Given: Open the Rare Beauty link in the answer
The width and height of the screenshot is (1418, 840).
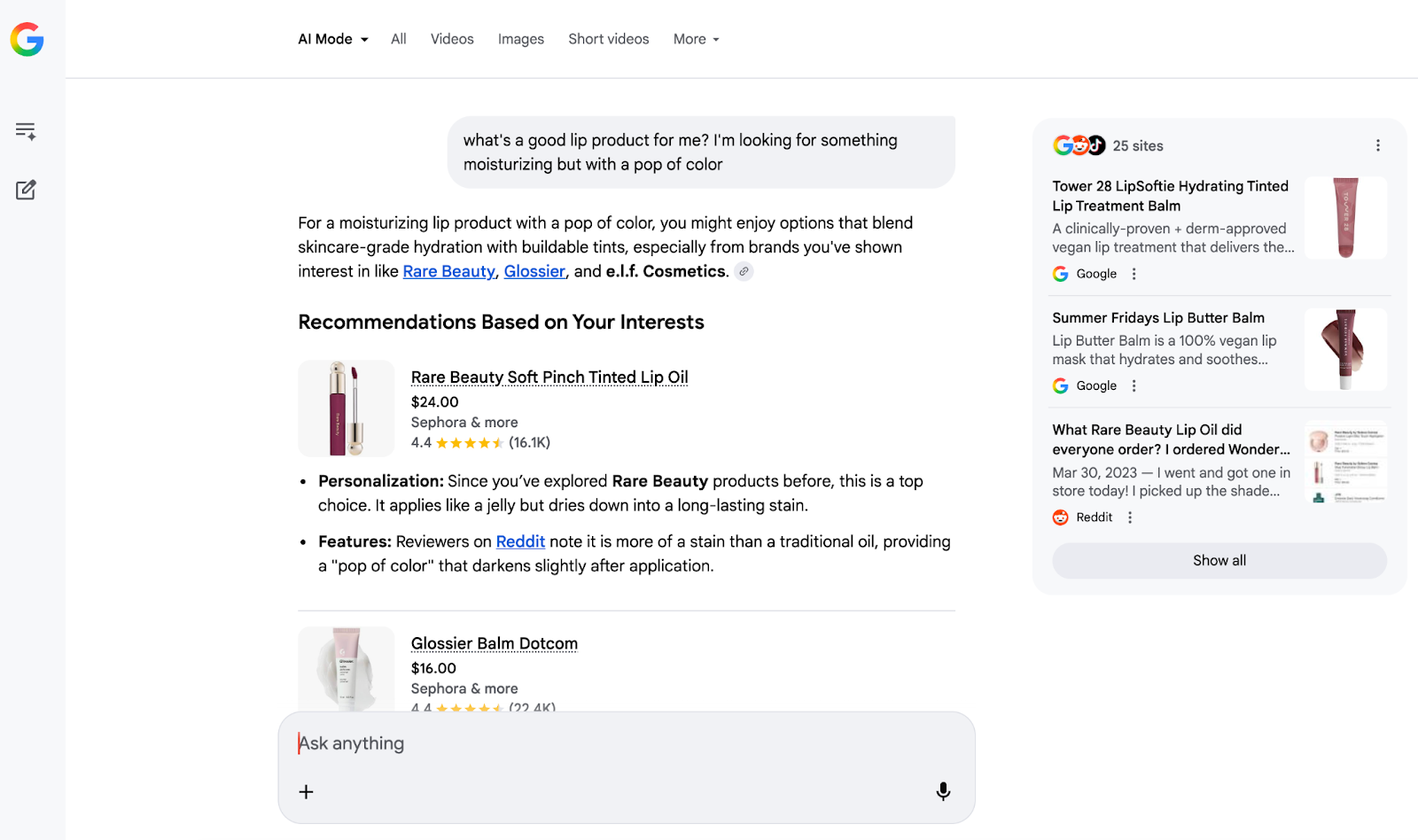Looking at the screenshot, I should click(x=448, y=271).
